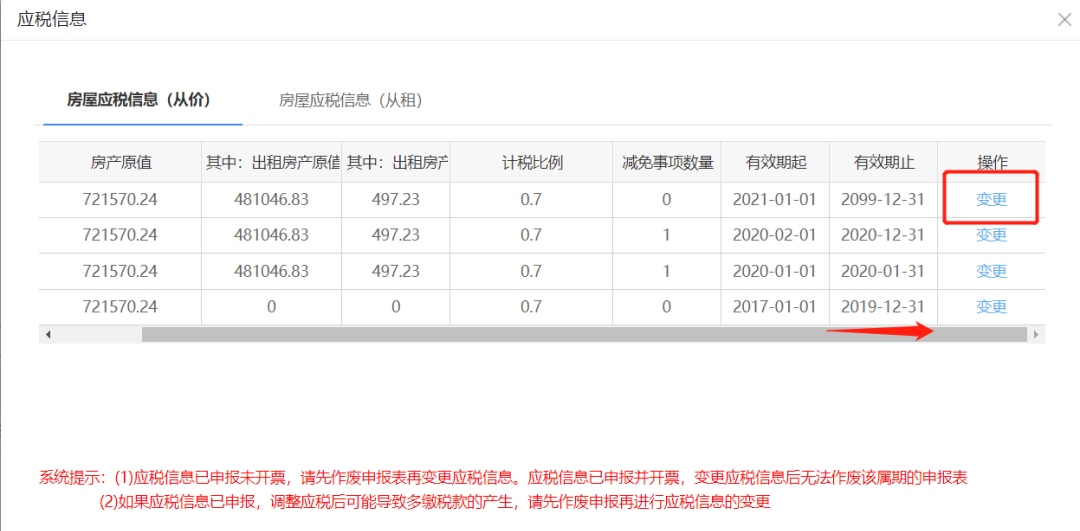Select the 2020-12-31 end date cell

pyautogui.click(x=883, y=235)
